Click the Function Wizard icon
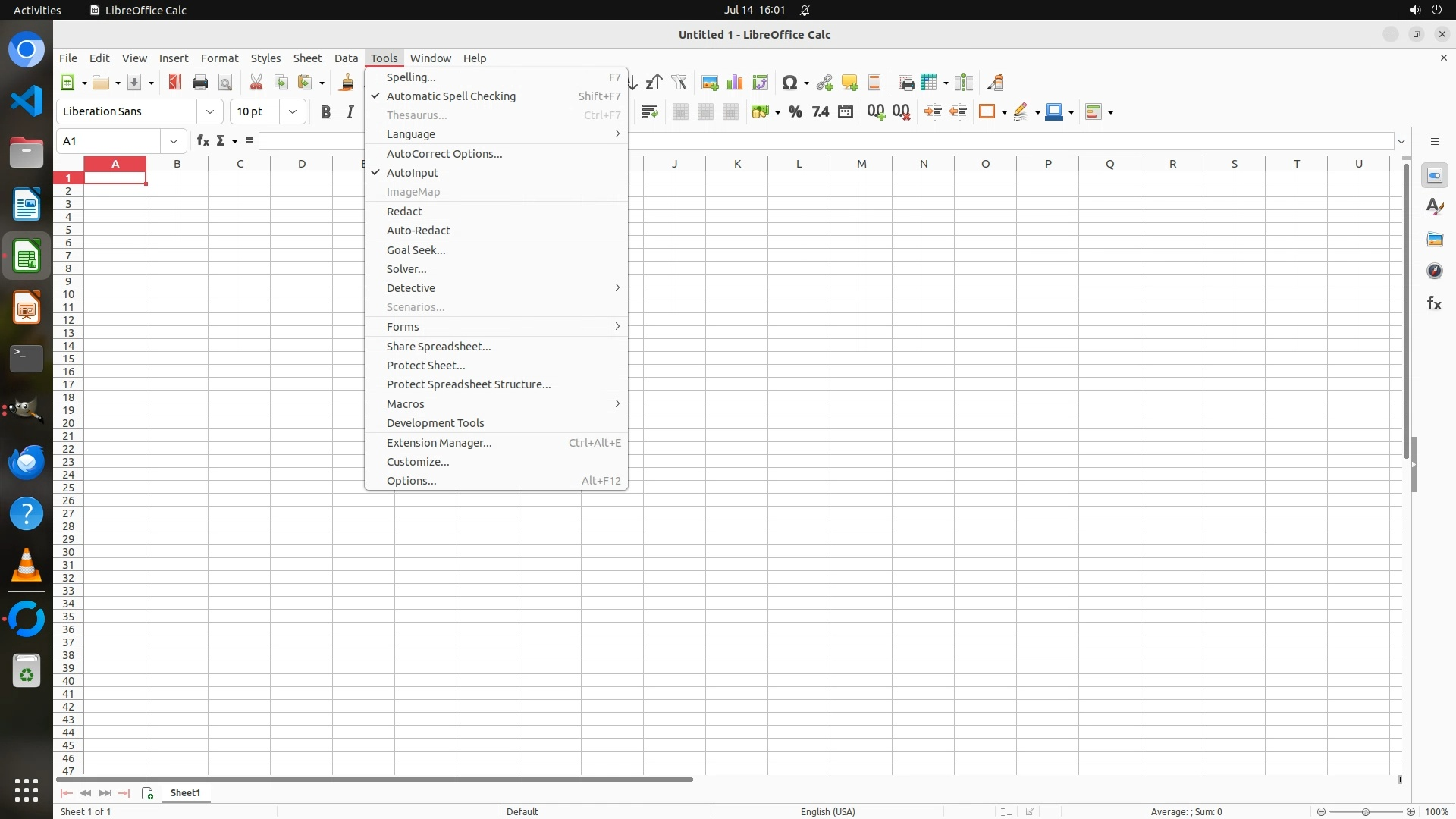The width and height of the screenshot is (1456, 819). (x=202, y=141)
